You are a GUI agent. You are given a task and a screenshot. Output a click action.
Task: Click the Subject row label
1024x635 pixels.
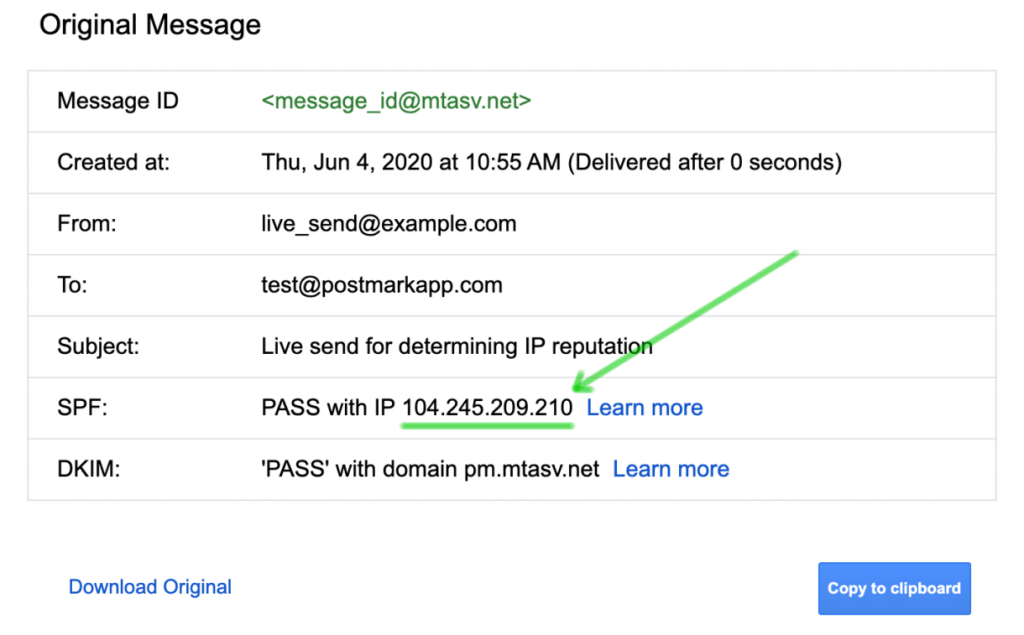[99, 346]
